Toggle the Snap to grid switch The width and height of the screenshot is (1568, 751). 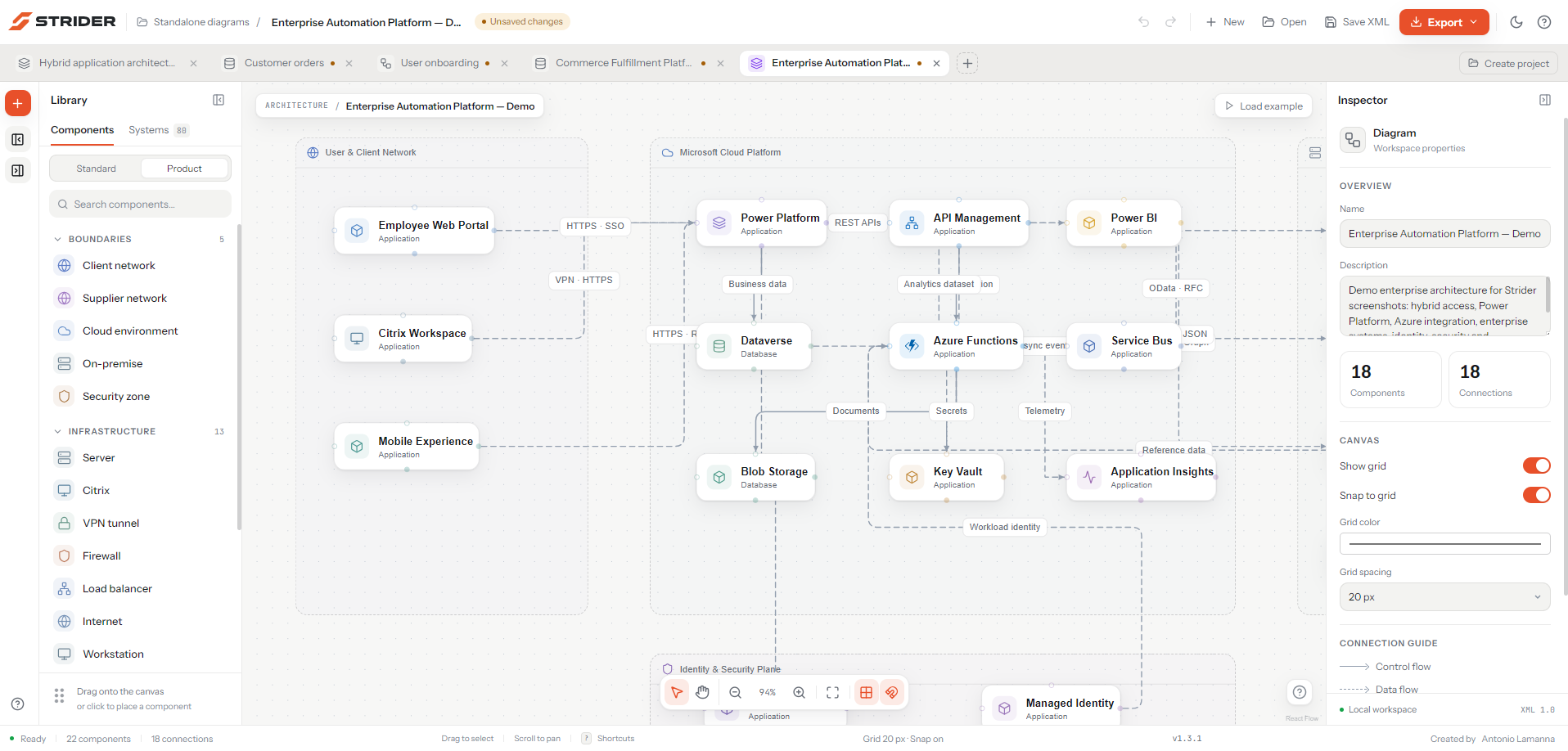click(1536, 495)
